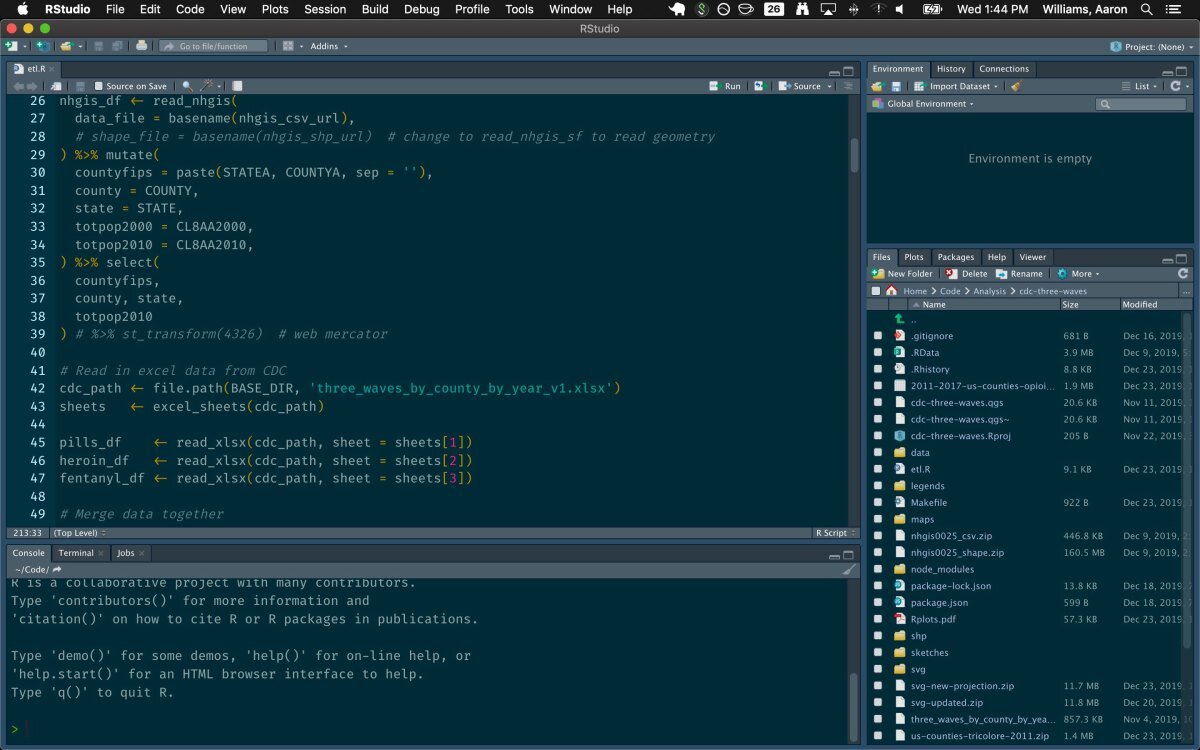
Task: Open the Project: (None) dropdown
Action: (x=1151, y=46)
